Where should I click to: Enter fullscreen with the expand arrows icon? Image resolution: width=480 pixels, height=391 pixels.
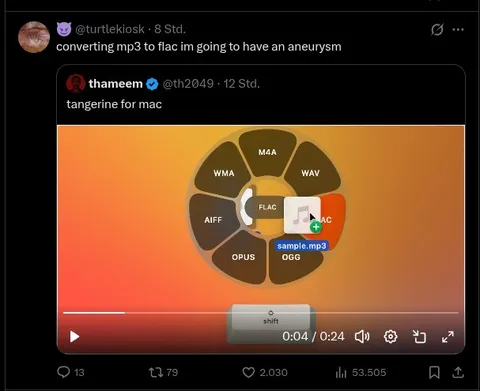pos(448,337)
